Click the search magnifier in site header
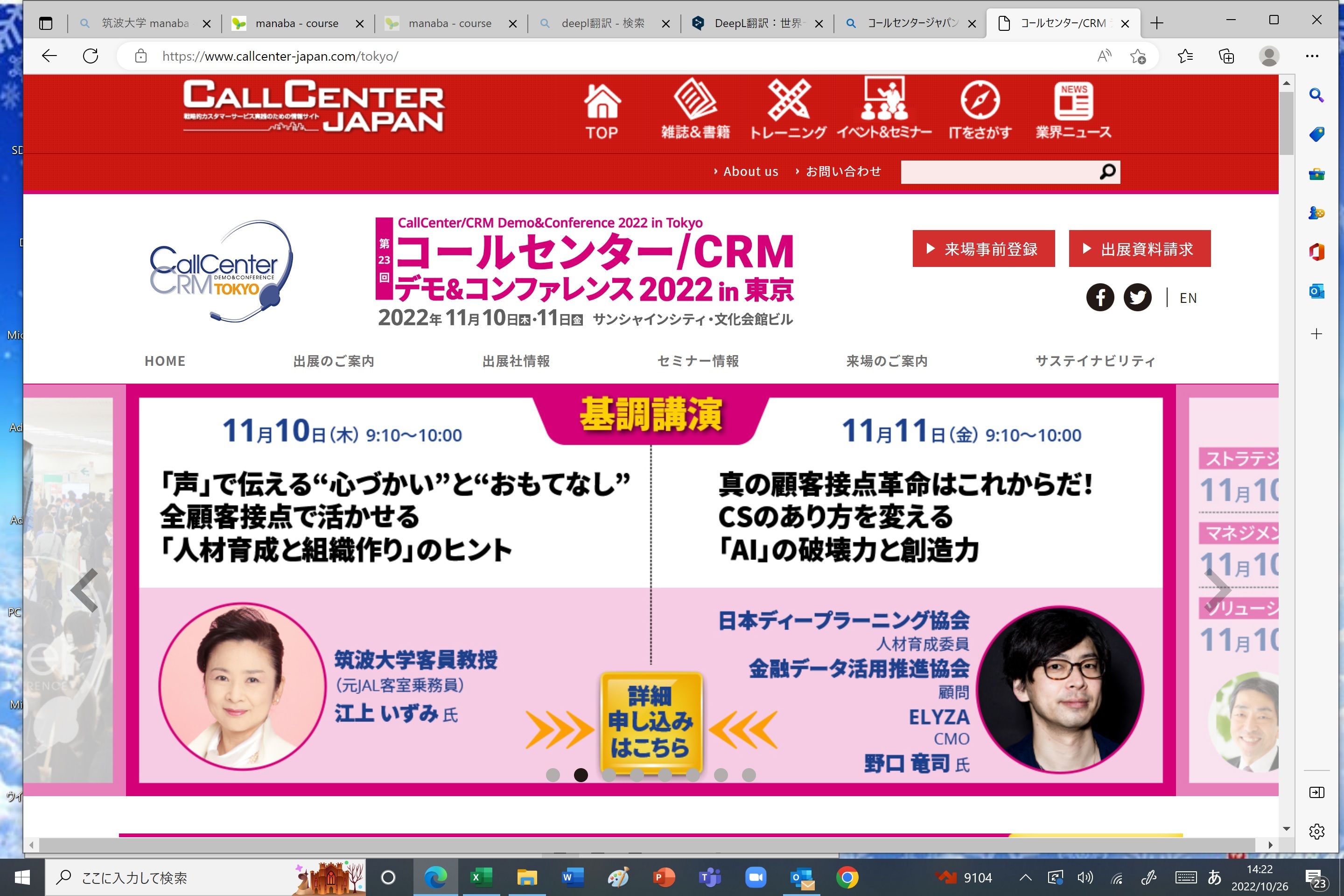Viewport: 1344px width, 896px height. pos(1107,172)
